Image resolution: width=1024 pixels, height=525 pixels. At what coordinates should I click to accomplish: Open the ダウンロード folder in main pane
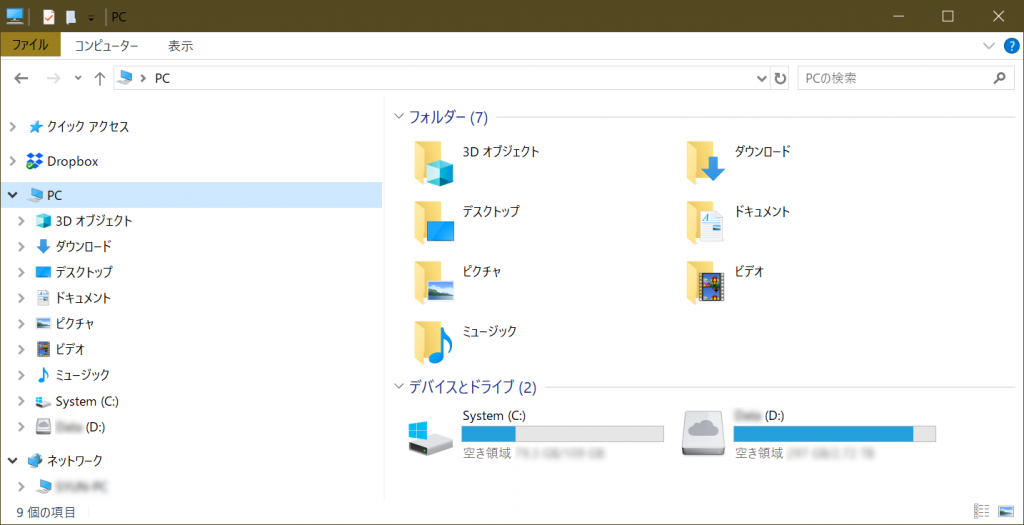tap(706, 163)
